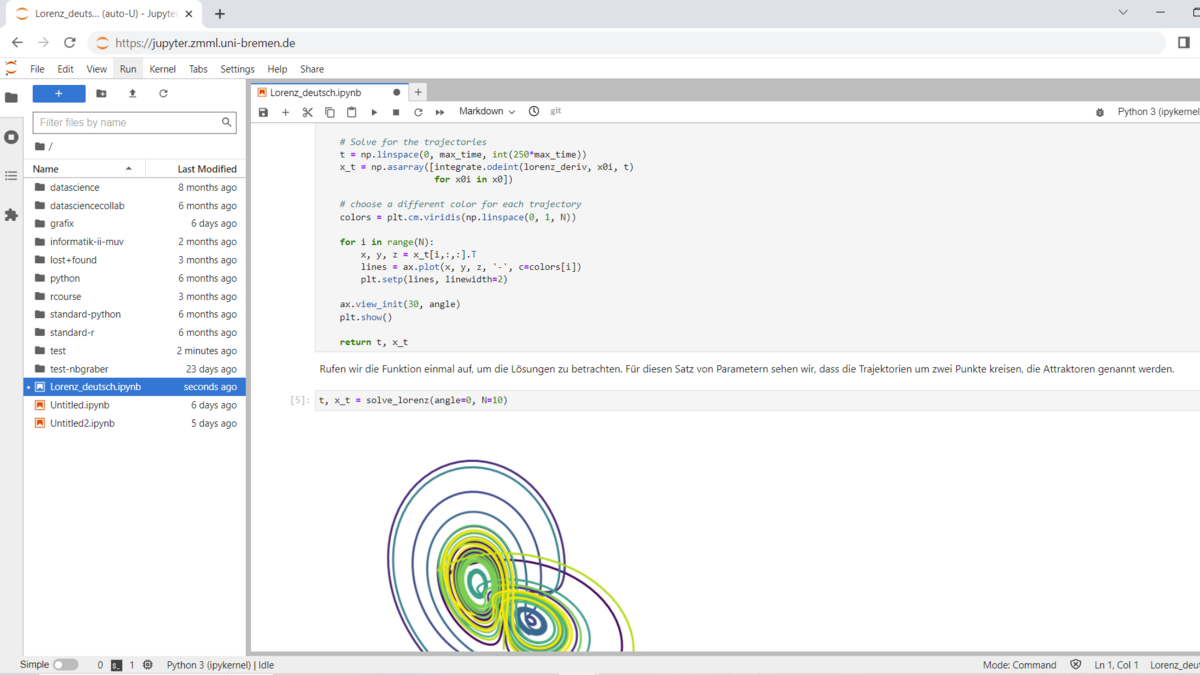Open a new launcher tab beside the notebook
1200x675 pixels.
click(x=418, y=92)
